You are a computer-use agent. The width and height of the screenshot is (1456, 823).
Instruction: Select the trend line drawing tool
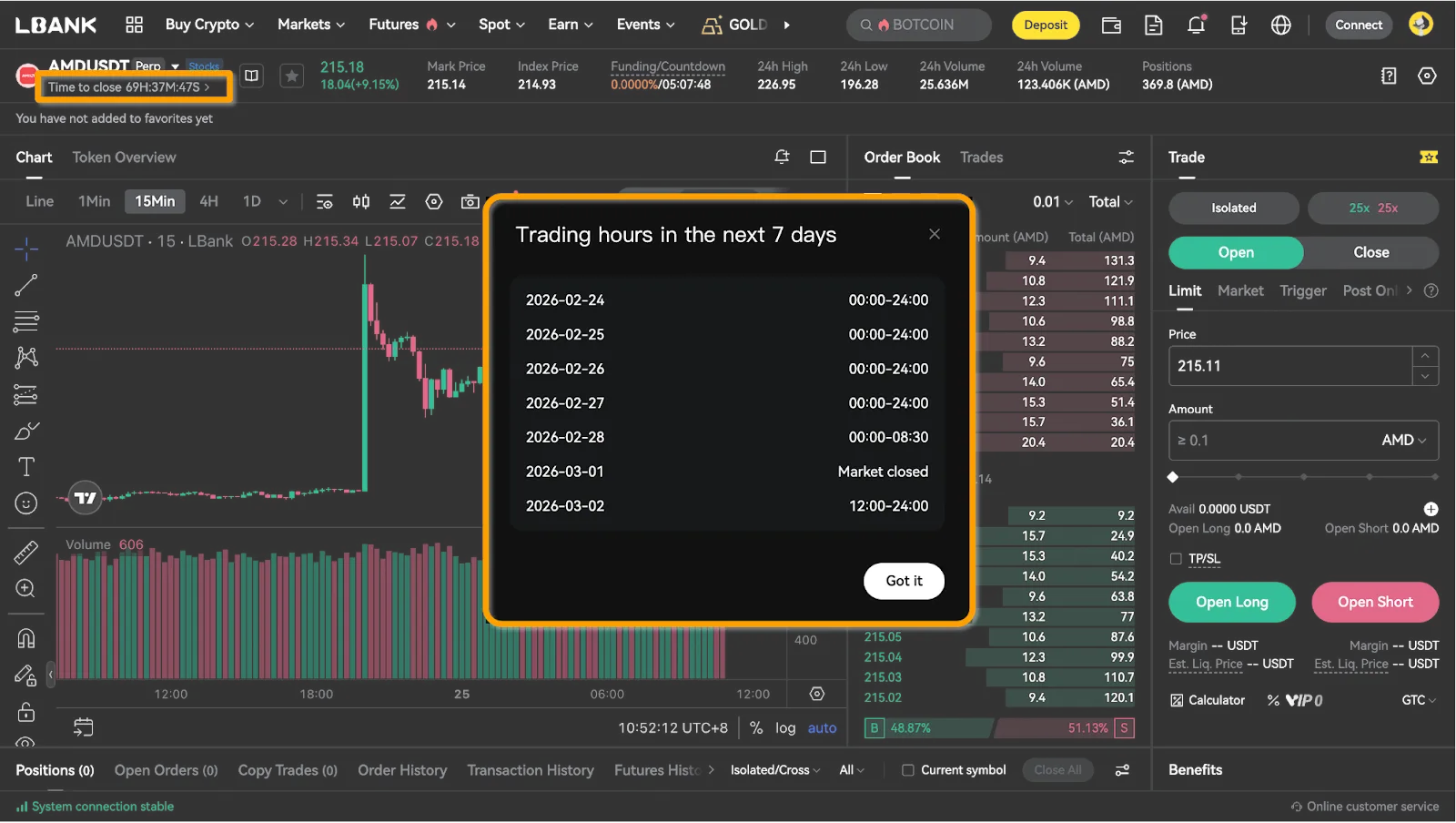(x=26, y=286)
